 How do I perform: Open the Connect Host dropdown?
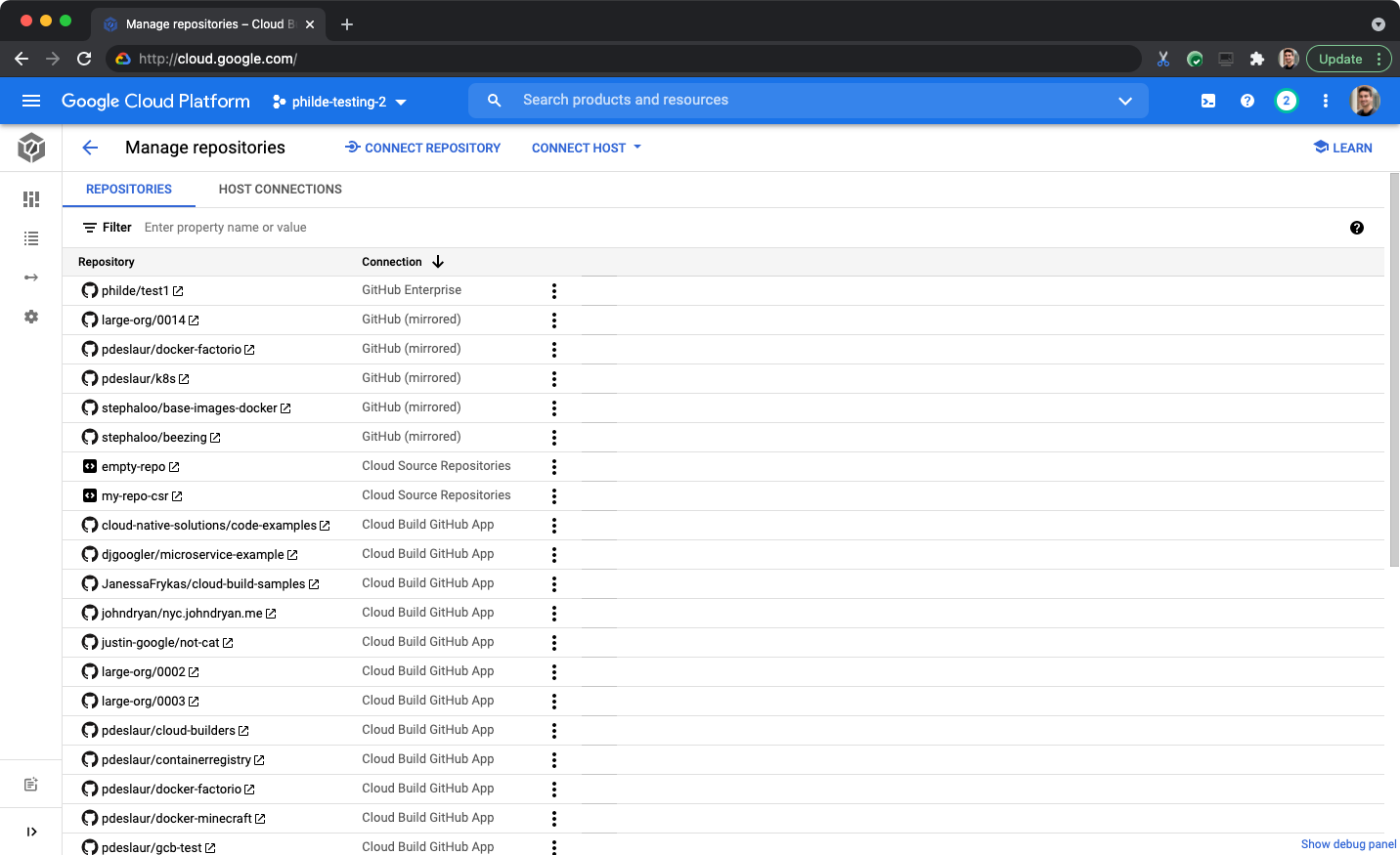(587, 148)
